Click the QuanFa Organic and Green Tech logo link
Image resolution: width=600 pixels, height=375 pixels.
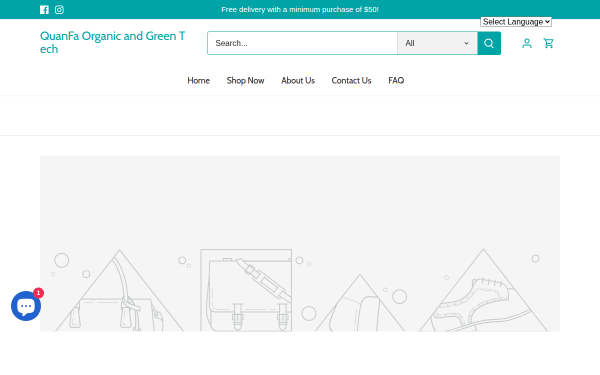tap(112, 42)
